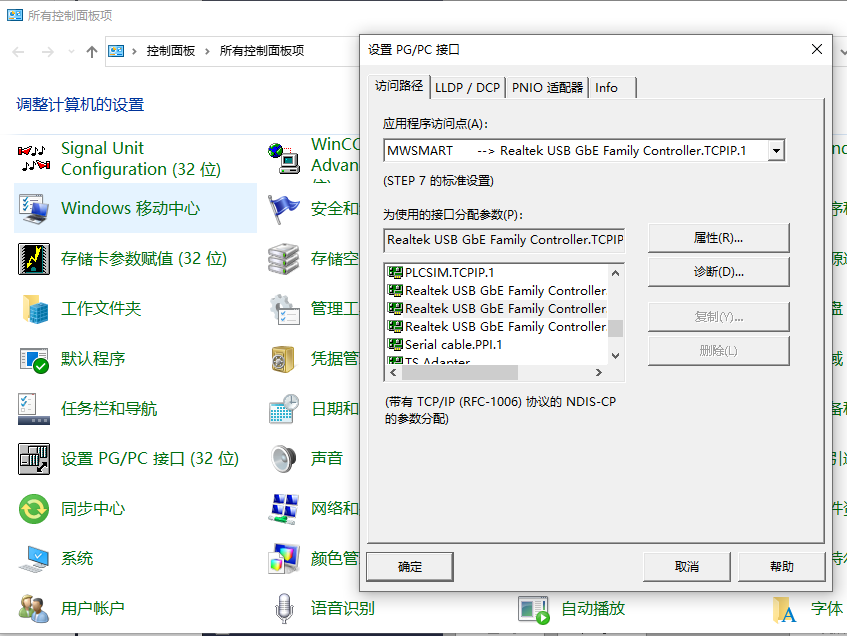Open 存储空间 drives icon

[x=284, y=259]
